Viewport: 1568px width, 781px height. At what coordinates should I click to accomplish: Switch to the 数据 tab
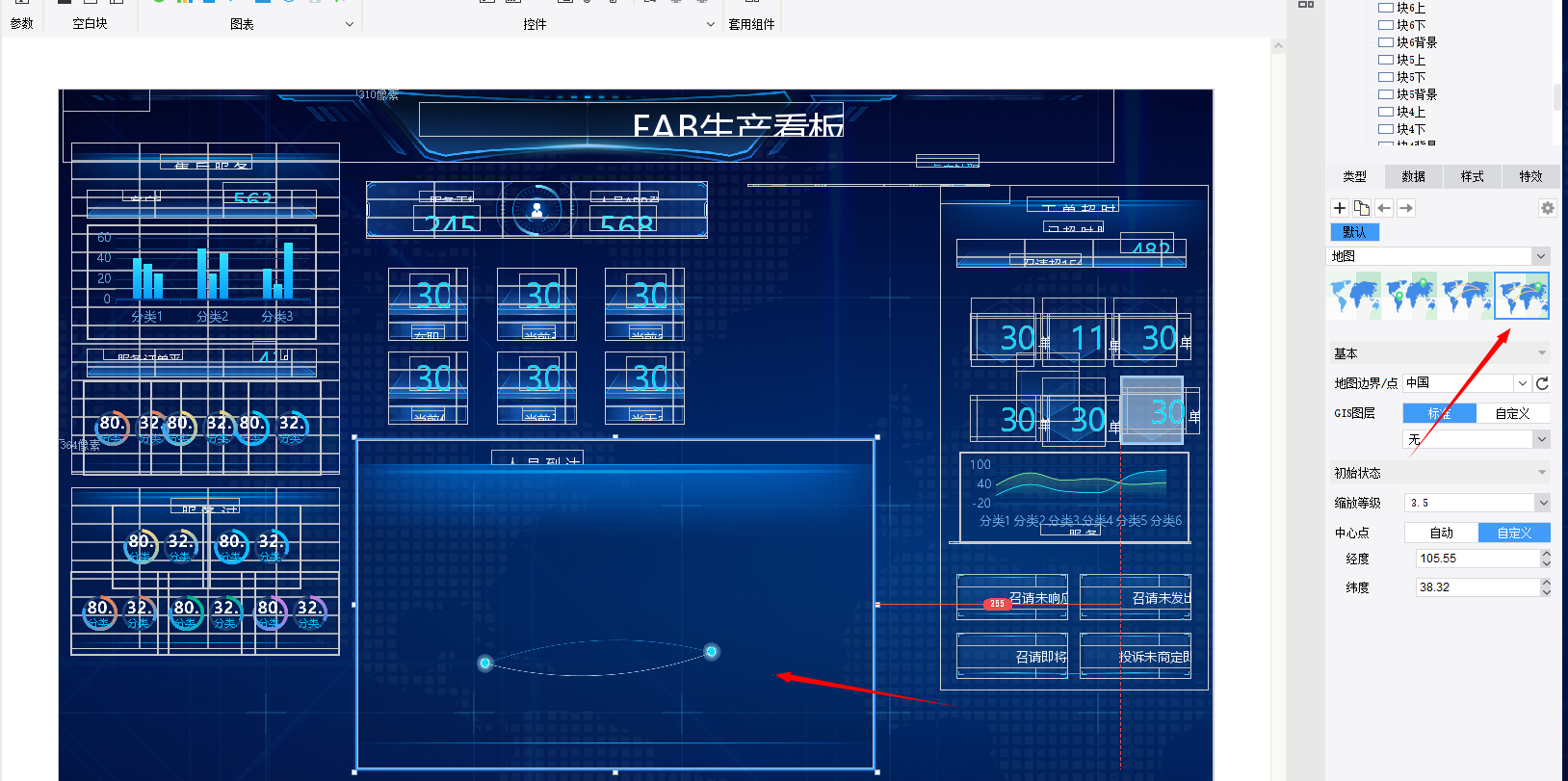[x=1414, y=176]
